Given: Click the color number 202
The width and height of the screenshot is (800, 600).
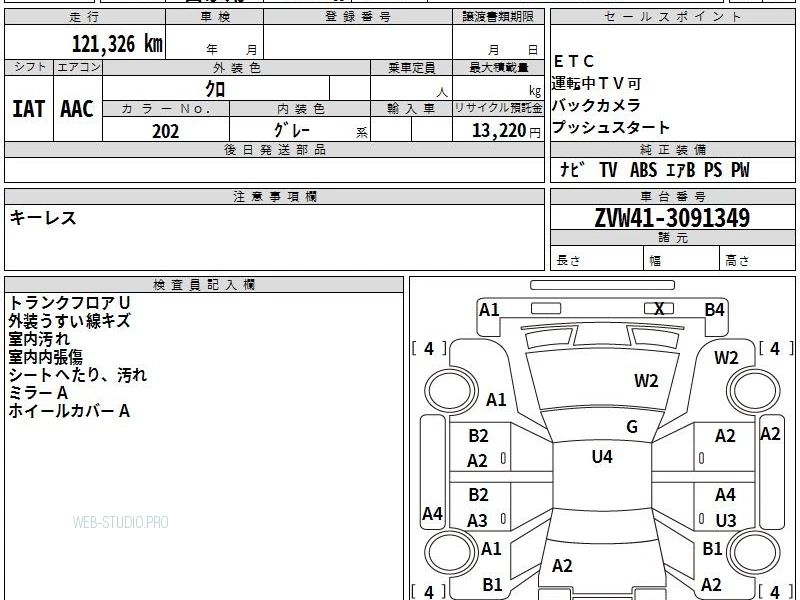Looking at the screenshot, I should coord(166,131).
